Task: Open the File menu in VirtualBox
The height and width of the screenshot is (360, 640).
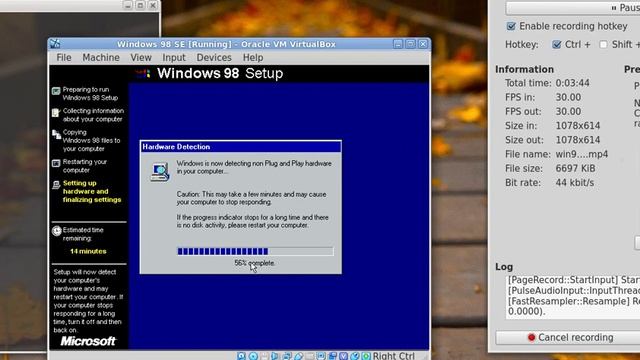Action: tap(64, 58)
